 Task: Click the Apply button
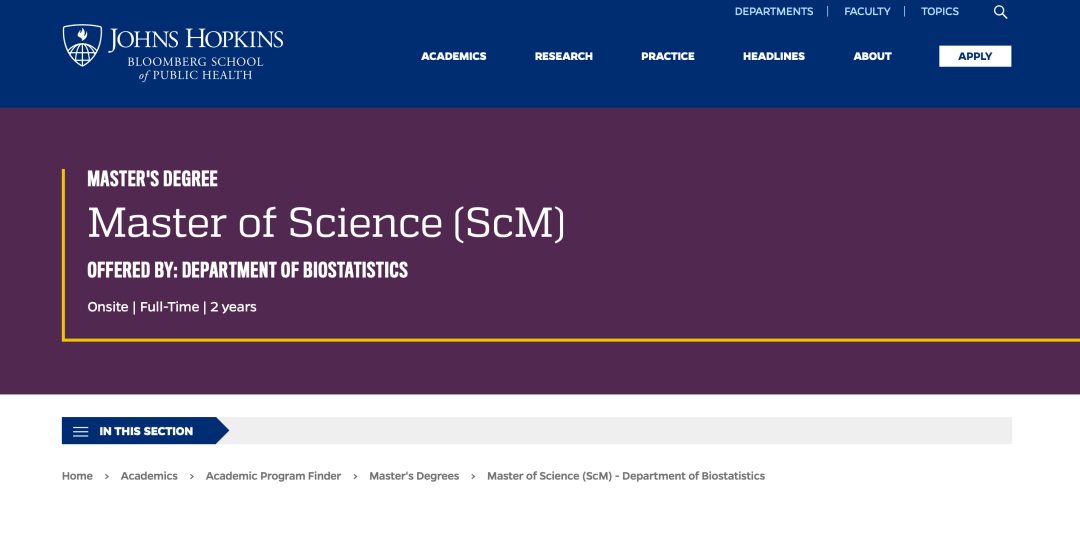pos(975,56)
